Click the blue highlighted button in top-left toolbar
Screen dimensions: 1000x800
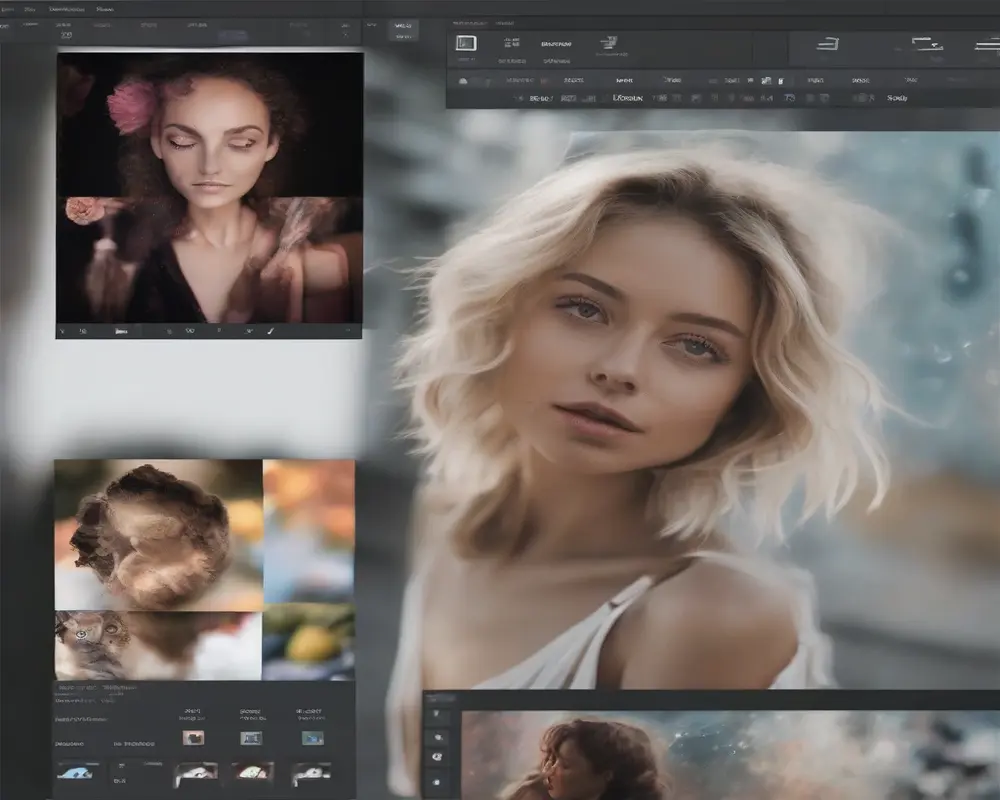click(x=233, y=35)
